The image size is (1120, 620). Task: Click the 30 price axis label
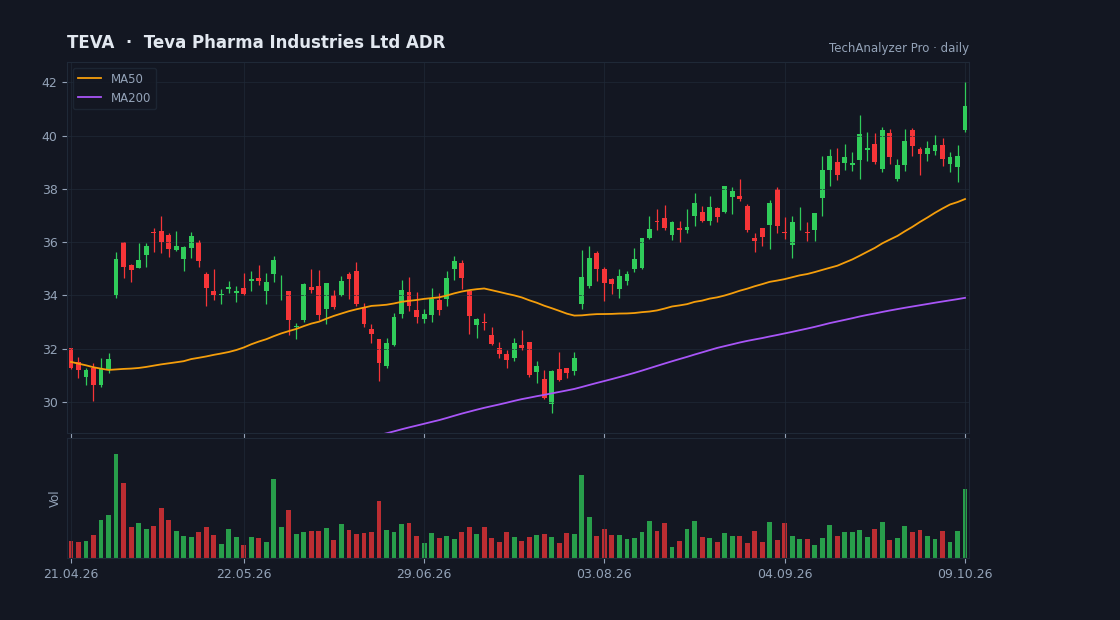[x=49, y=403]
